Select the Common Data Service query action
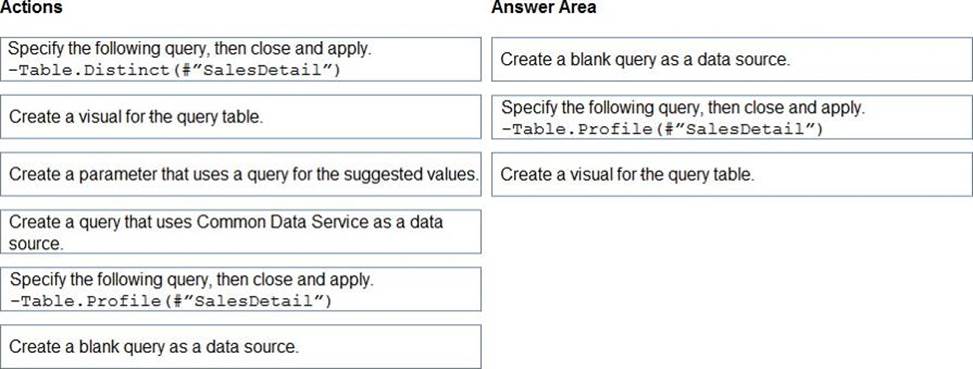This screenshot has width=973, height=369. coord(241,231)
